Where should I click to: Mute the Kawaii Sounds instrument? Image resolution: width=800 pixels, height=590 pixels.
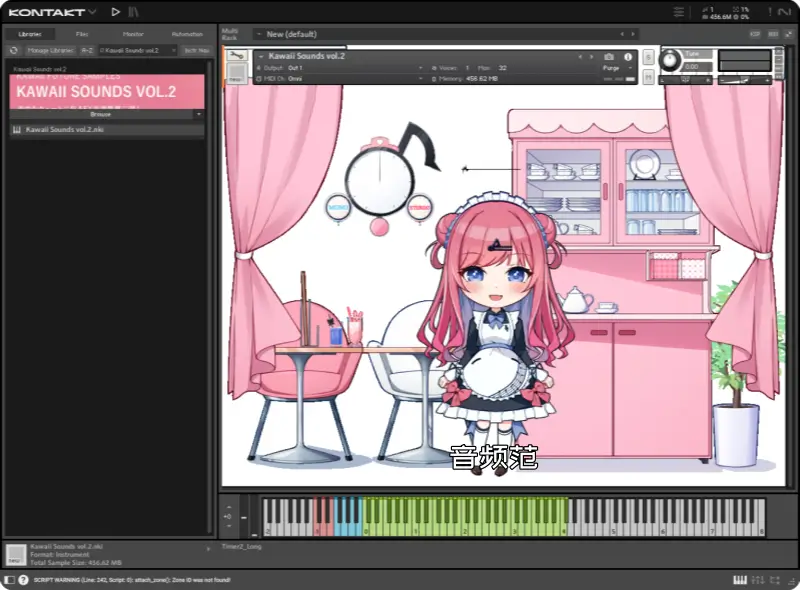pyautogui.click(x=649, y=76)
